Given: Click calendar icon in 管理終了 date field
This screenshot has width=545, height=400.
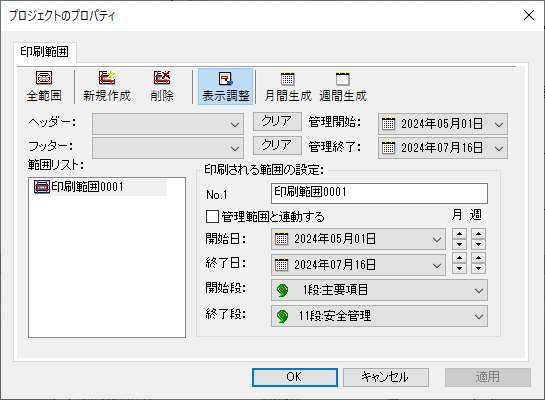Looking at the screenshot, I should point(388,148).
